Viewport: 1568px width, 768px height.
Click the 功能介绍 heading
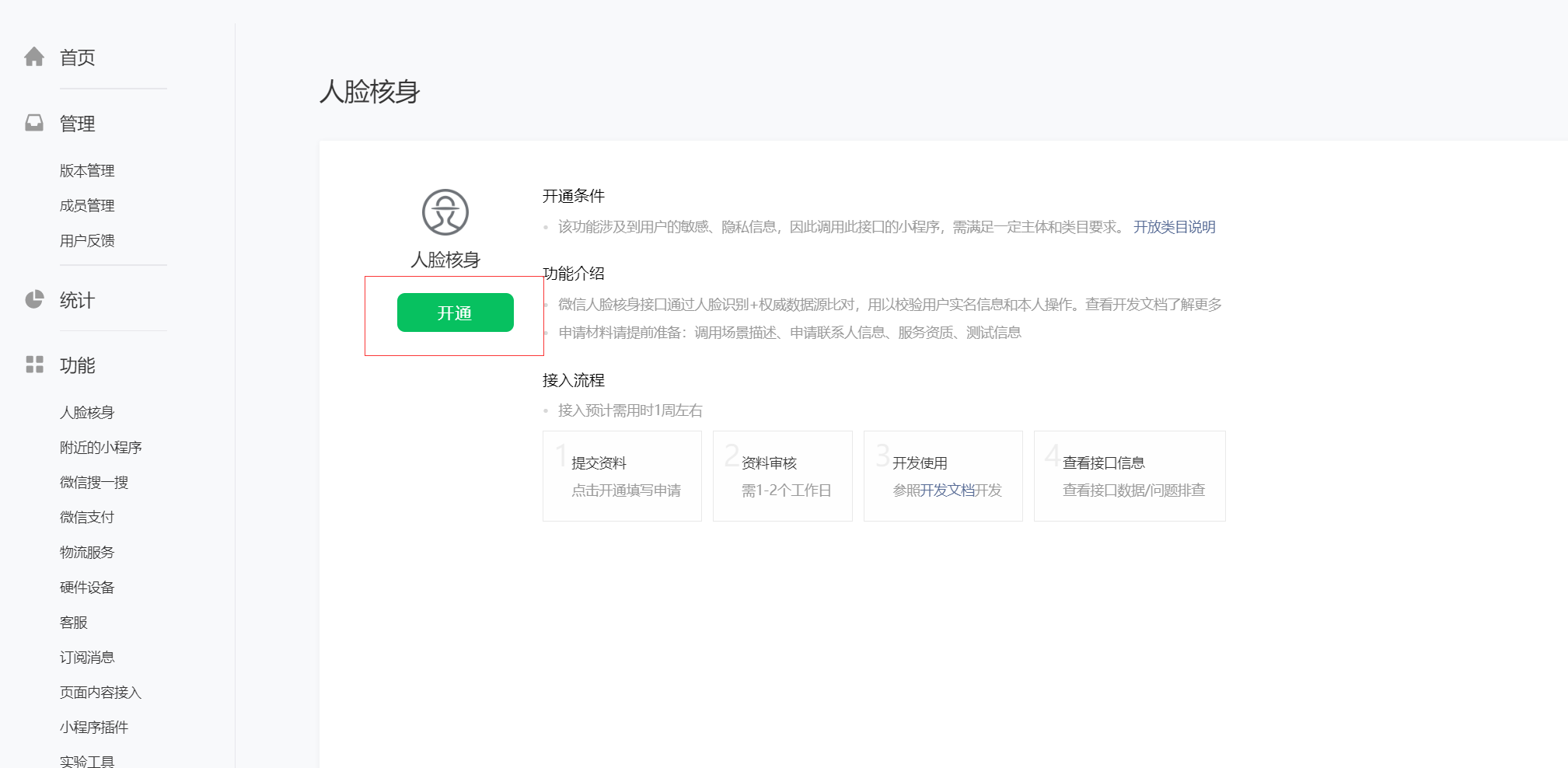pos(574,274)
